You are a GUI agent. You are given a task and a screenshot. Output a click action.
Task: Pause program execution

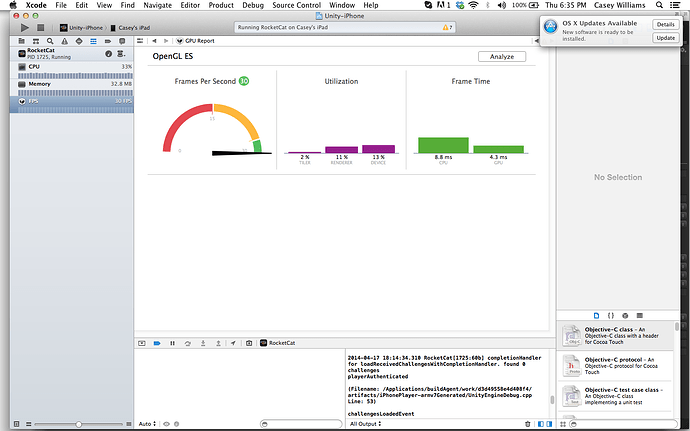[172, 343]
